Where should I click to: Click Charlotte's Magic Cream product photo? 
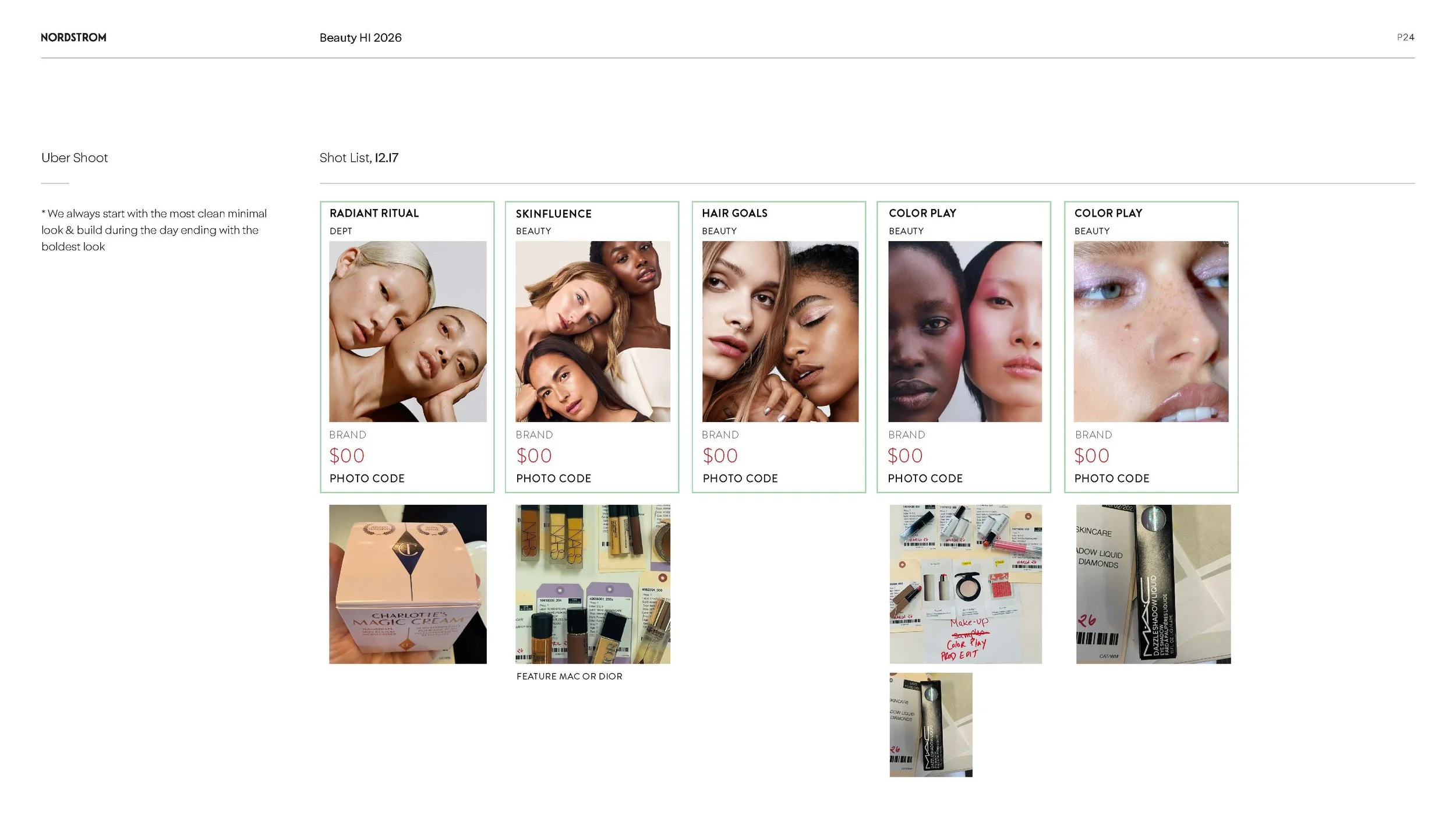408,583
